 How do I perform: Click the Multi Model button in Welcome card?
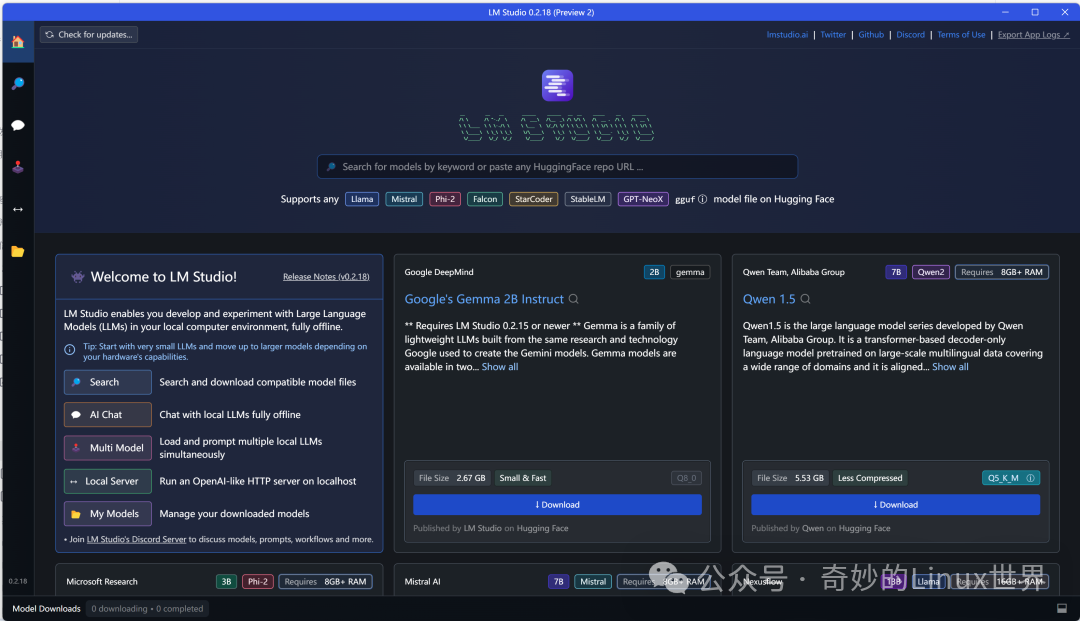tap(107, 448)
